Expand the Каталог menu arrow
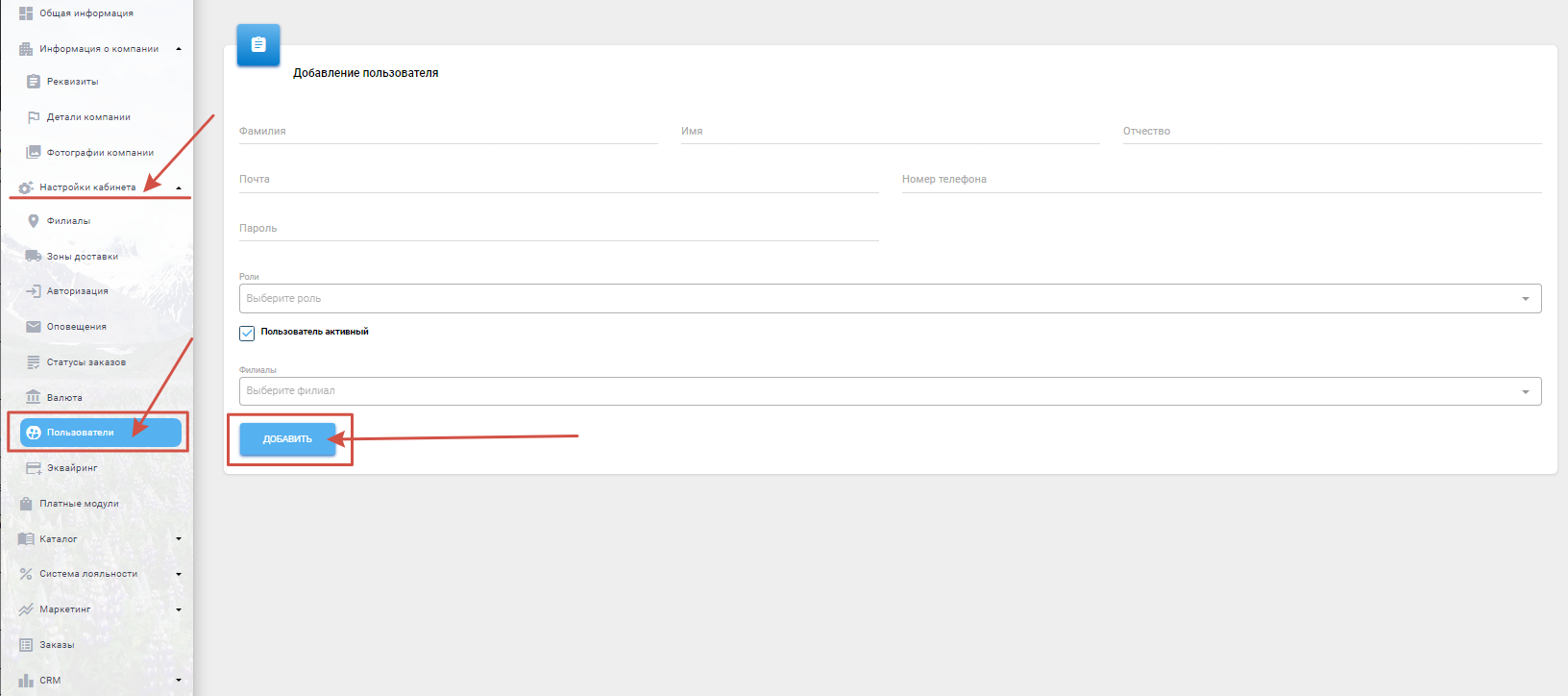 [x=179, y=539]
